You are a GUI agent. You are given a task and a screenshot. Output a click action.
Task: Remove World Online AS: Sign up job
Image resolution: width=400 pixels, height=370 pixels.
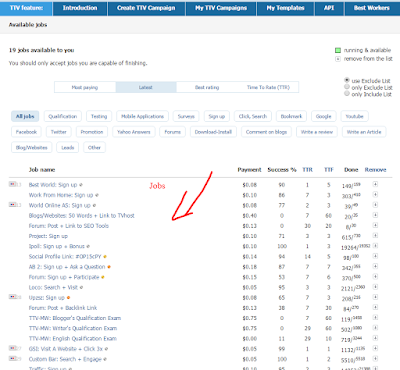[375, 205]
